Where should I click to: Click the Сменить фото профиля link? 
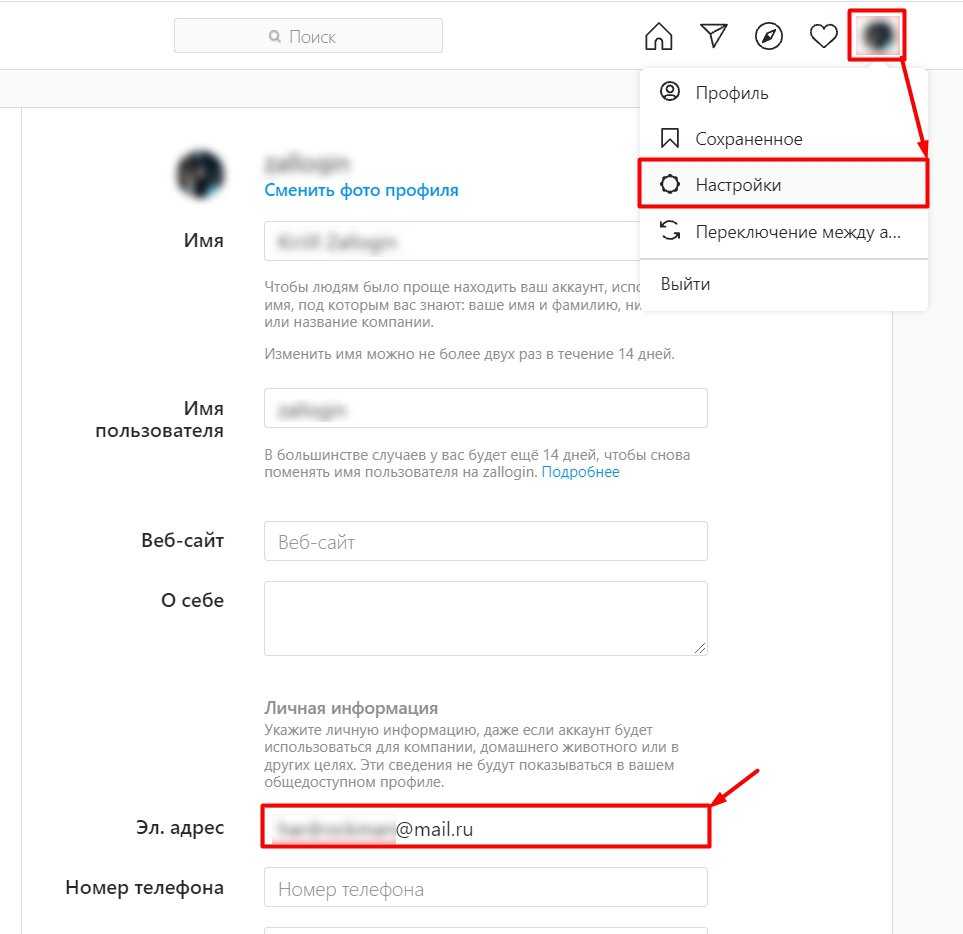tap(361, 190)
